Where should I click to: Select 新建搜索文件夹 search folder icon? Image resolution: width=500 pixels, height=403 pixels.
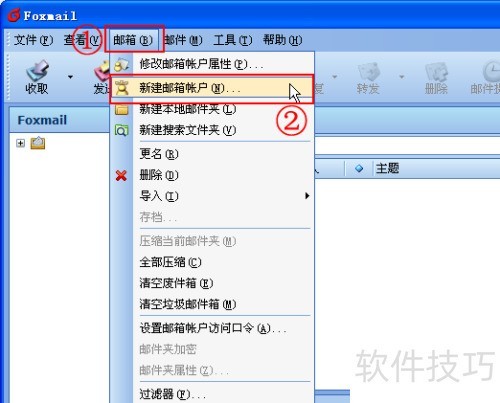click(121, 130)
